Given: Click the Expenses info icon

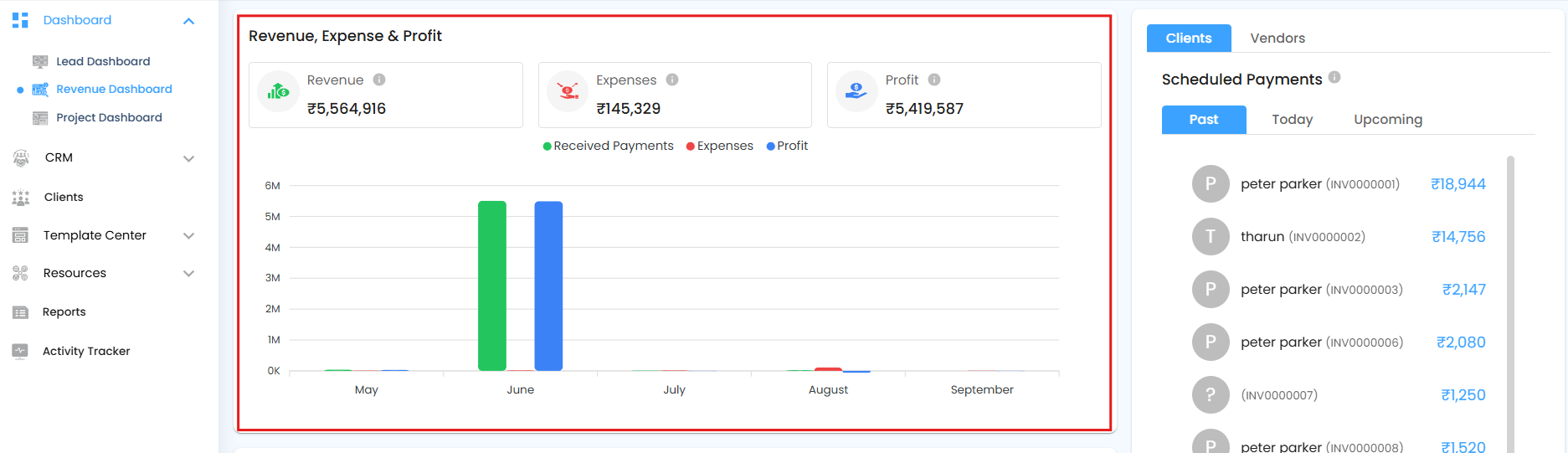Looking at the screenshot, I should coord(672,80).
